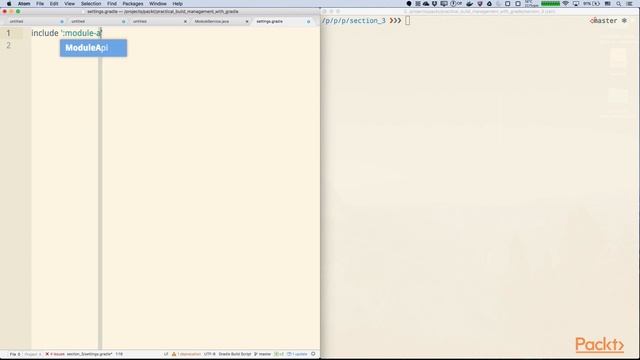Open the Window menu
This screenshot has height=360, width=640.
click(158, 4)
